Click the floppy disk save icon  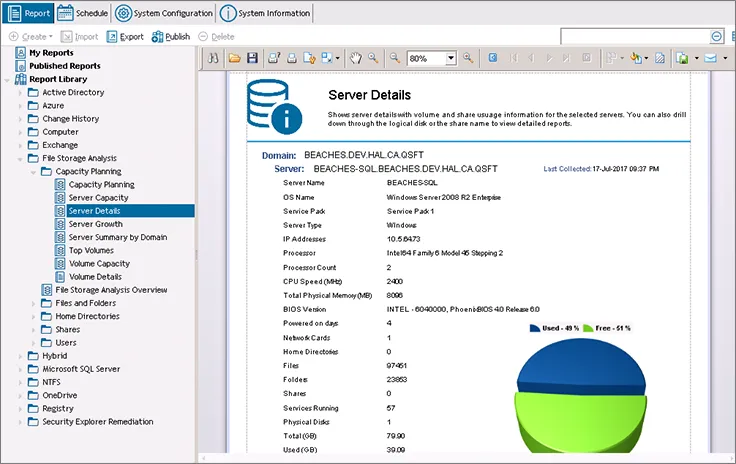tap(253, 58)
